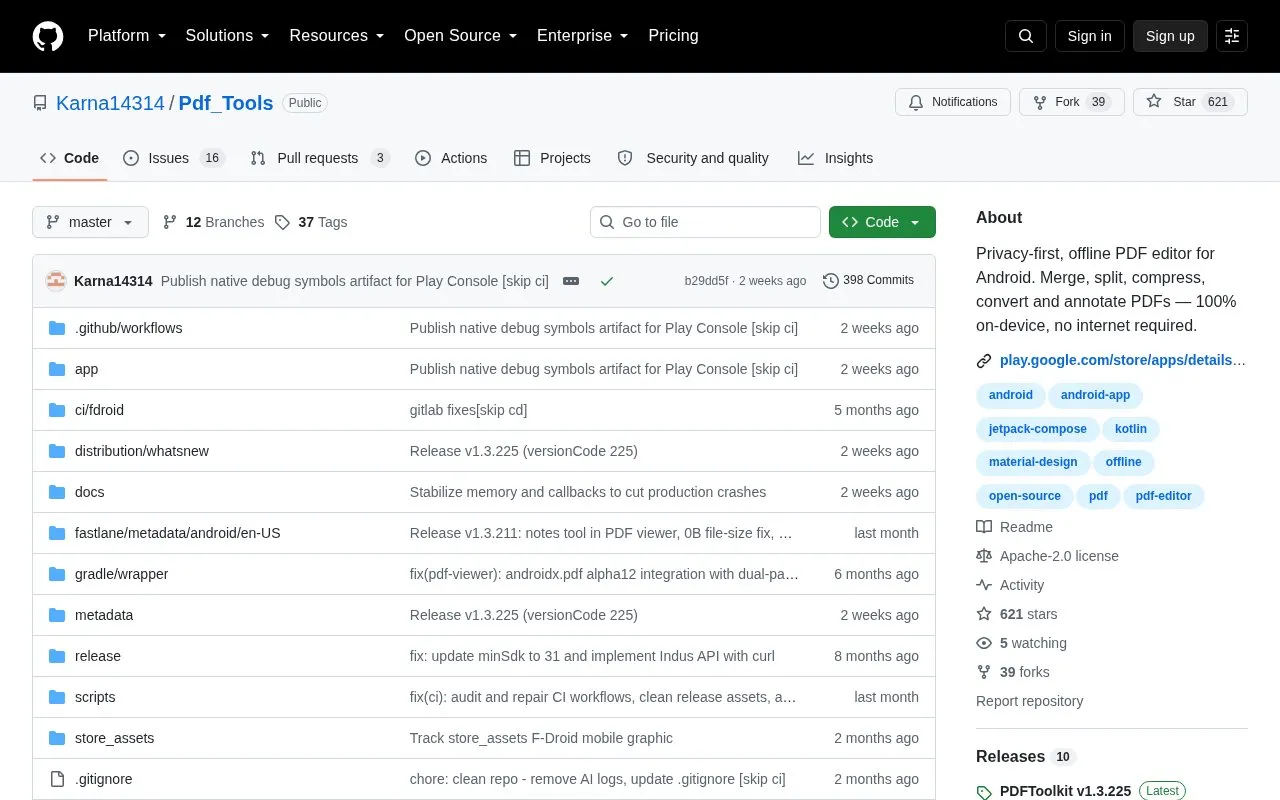
Task: Select the pdf-editor topic tag
Action: point(1164,496)
